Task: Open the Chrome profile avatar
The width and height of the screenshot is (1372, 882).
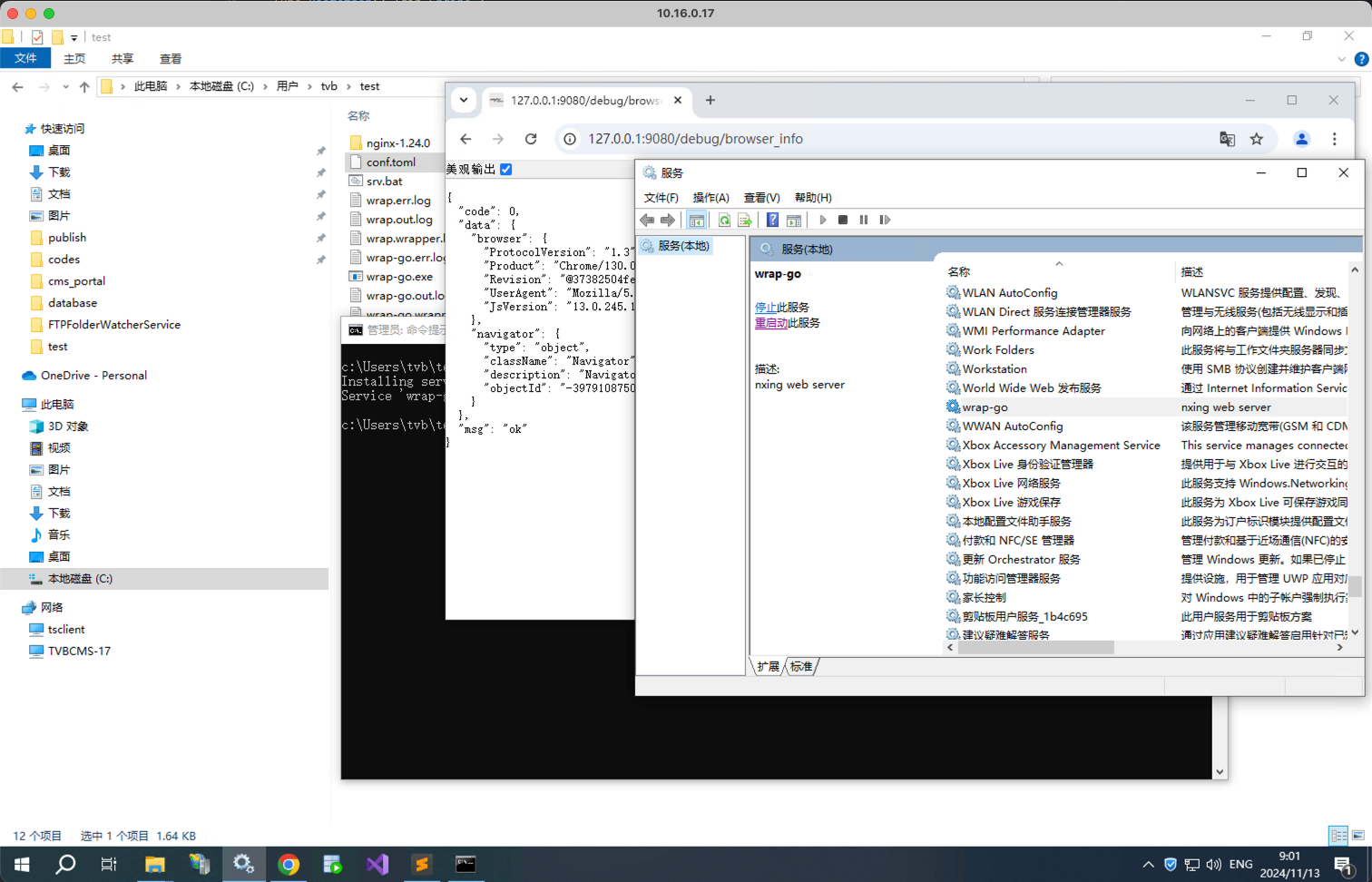Action: pos(1302,139)
